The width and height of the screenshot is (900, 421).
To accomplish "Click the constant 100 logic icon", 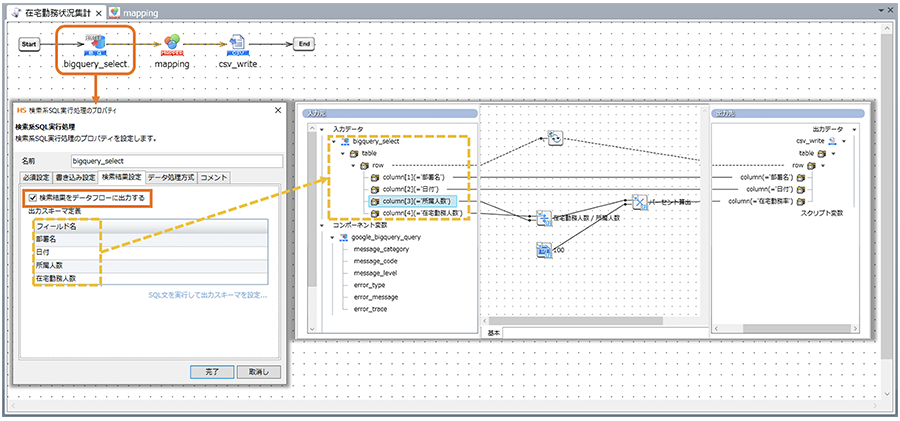I will pyautogui.click(x=544, y=249).
